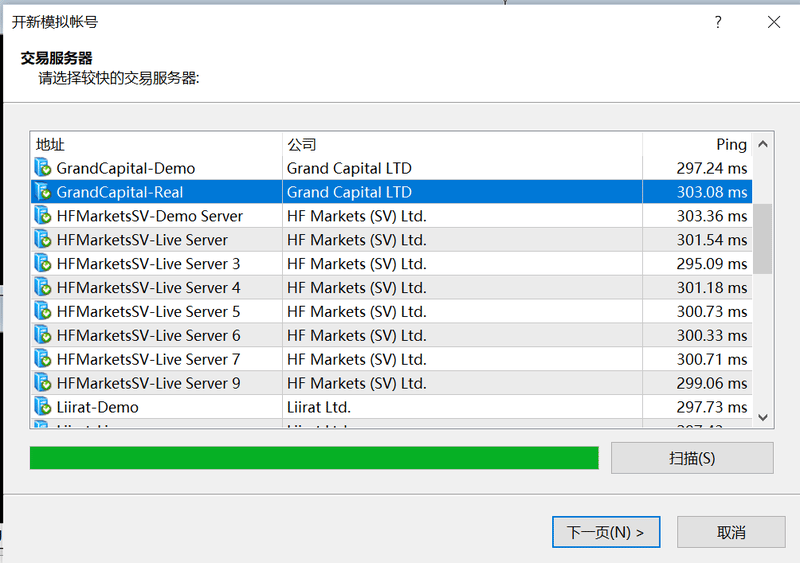Select HFMarketsSV-Live Server 7

(148, 359)
